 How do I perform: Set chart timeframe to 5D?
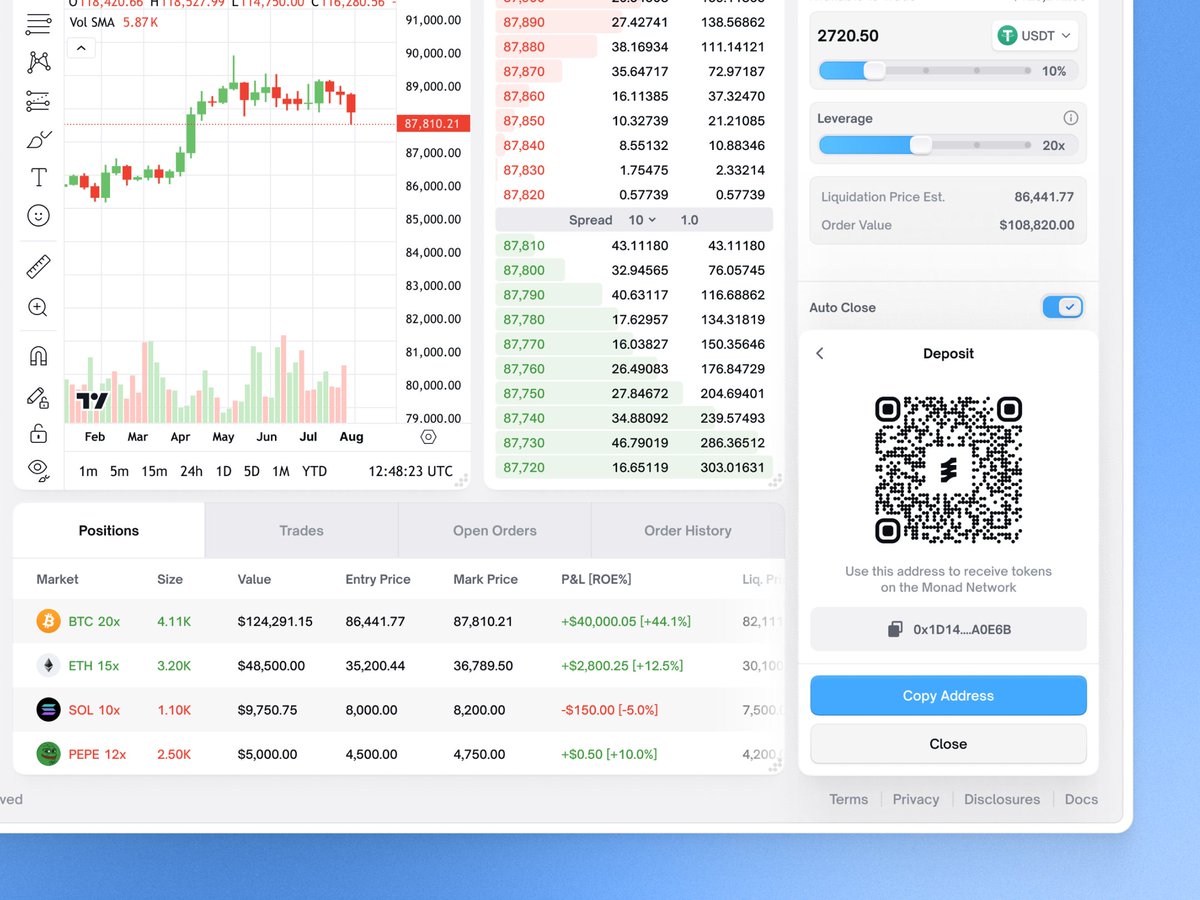[252, 471]
